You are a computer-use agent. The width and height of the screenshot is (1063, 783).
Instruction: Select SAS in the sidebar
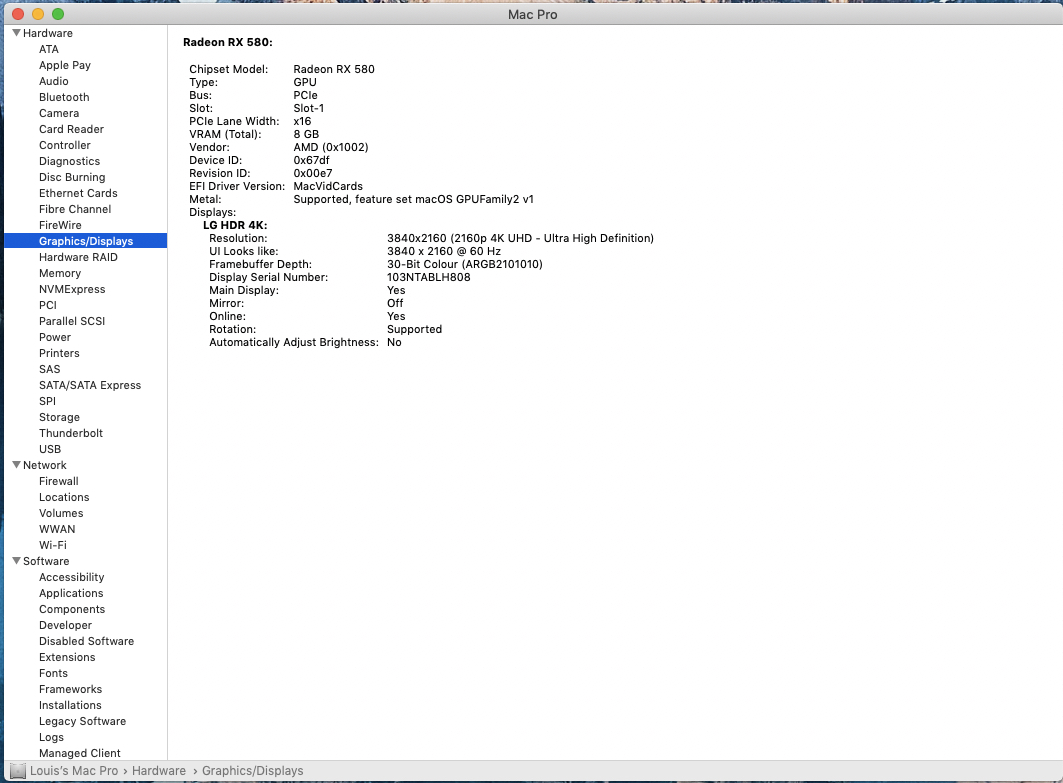(x=49, y=369)
